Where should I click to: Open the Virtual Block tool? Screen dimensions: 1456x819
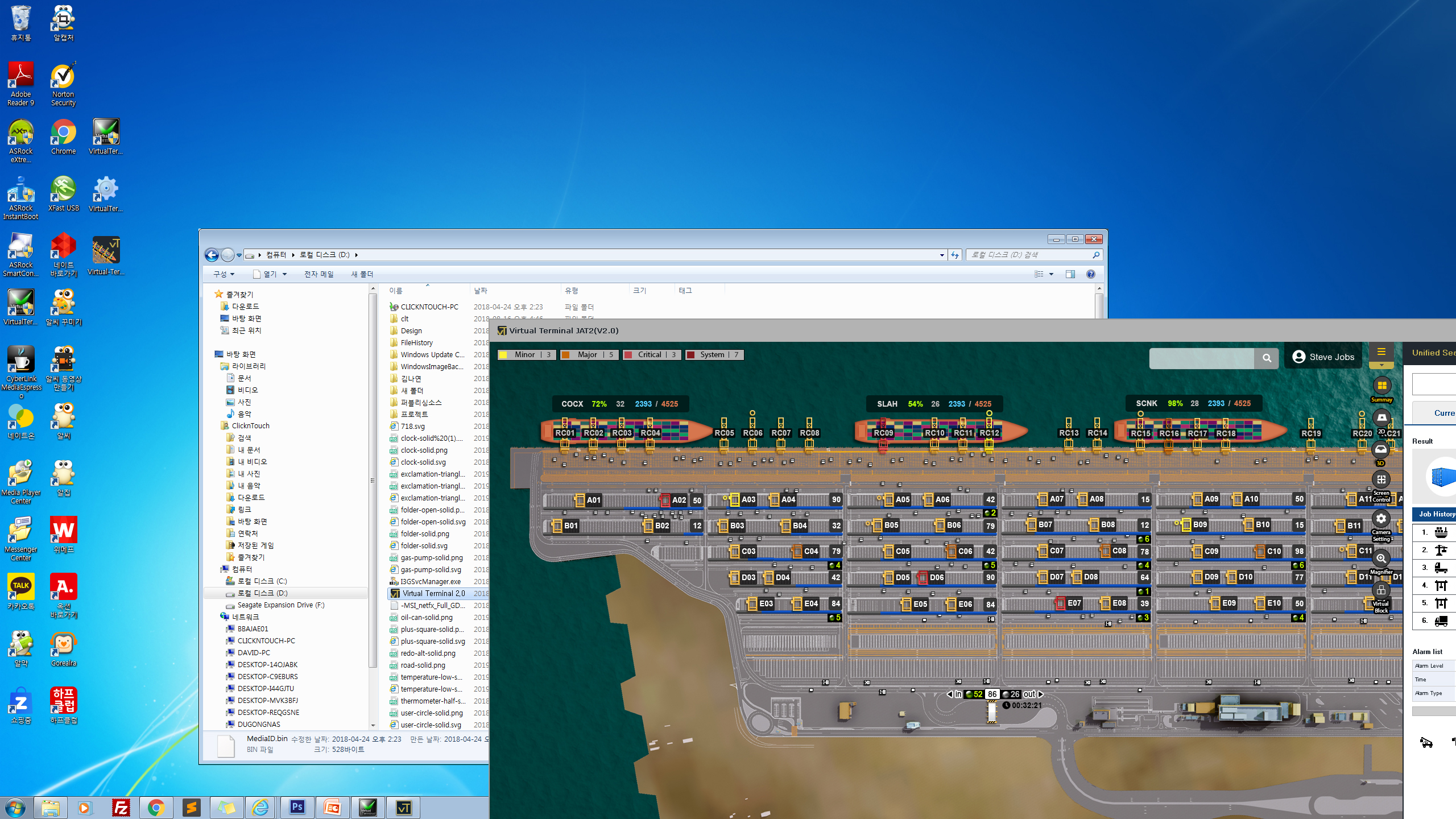pos(1381,590)
